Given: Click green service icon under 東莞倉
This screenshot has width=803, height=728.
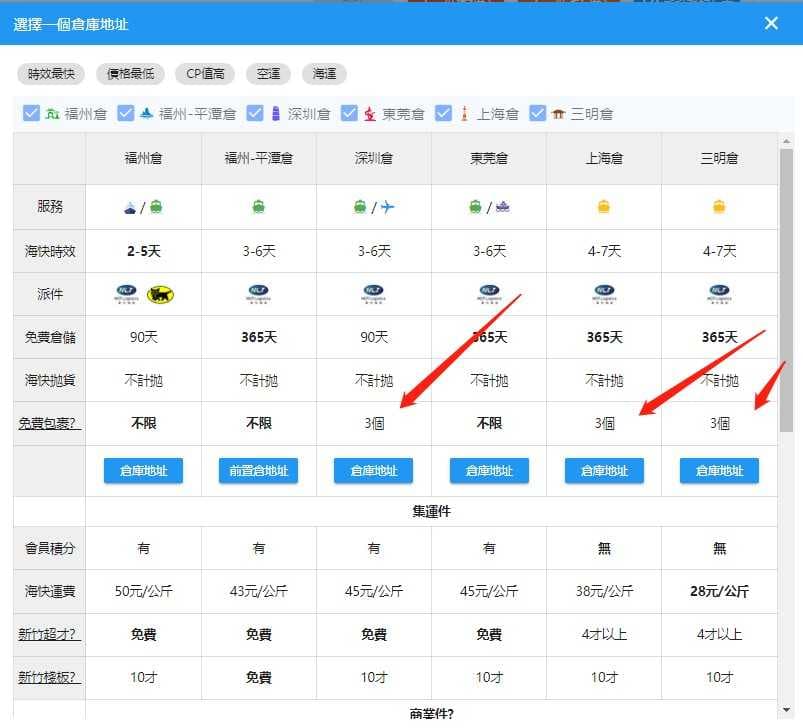Looking at the screenshot, I should click(475, 207).
